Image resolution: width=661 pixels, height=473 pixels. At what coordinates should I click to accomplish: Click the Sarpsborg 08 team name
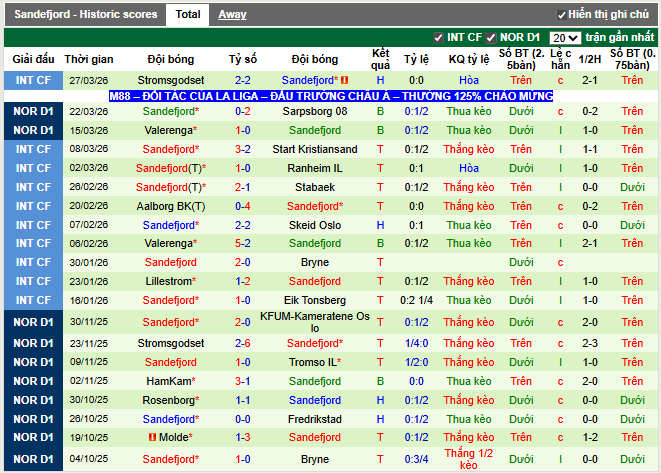coord(314,112)
